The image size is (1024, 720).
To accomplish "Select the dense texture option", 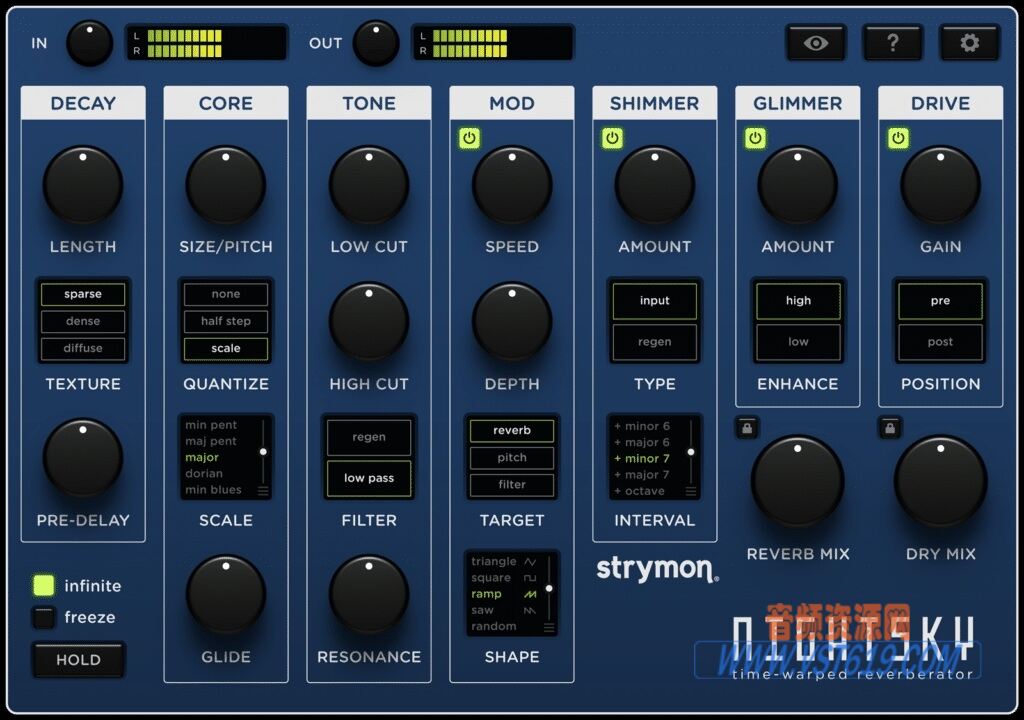I will (82, 321).
